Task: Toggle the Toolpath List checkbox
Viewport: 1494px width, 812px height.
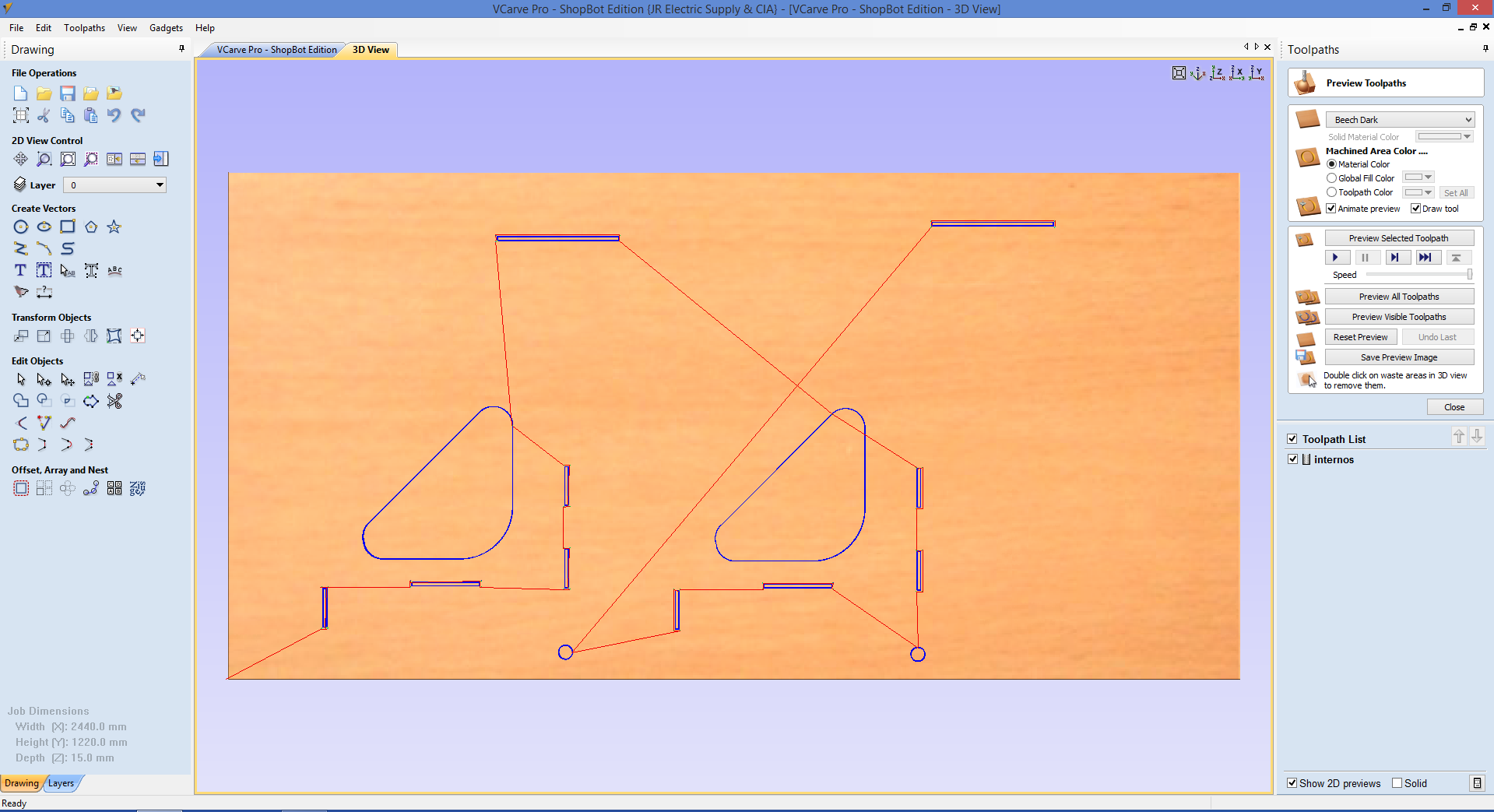Action: (x=1292, y=439)
